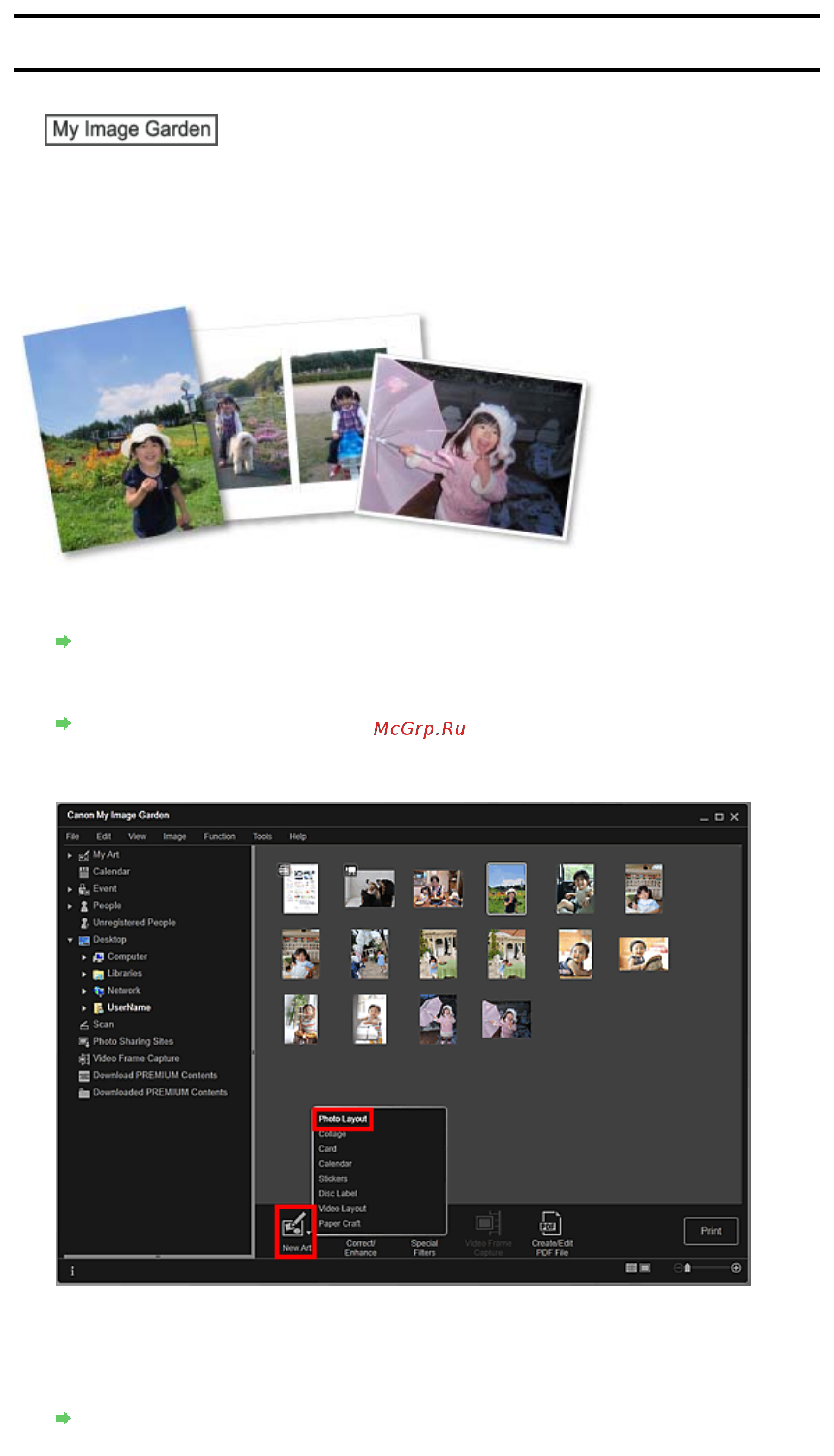This screenshot has width=834, height=1456.
Task: Open the Downloaded PREMIUM Contents folder icon
Action: (84, 1094)
